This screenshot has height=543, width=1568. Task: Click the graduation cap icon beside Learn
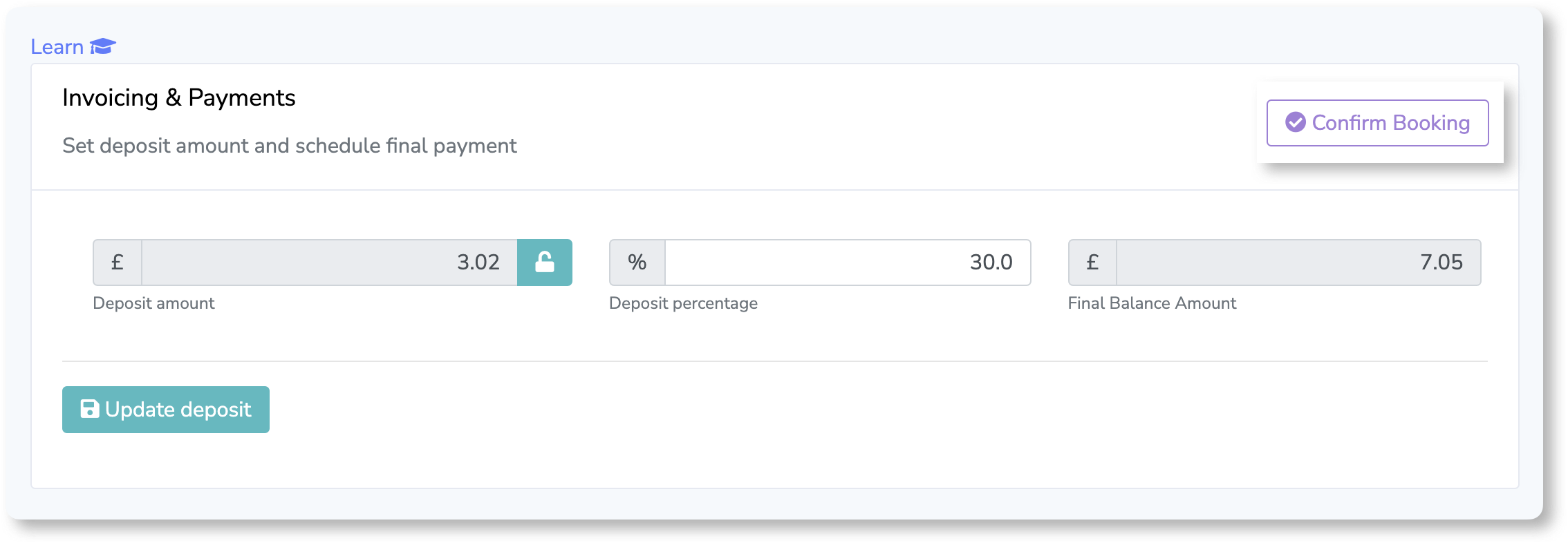[x=103, y=46]
